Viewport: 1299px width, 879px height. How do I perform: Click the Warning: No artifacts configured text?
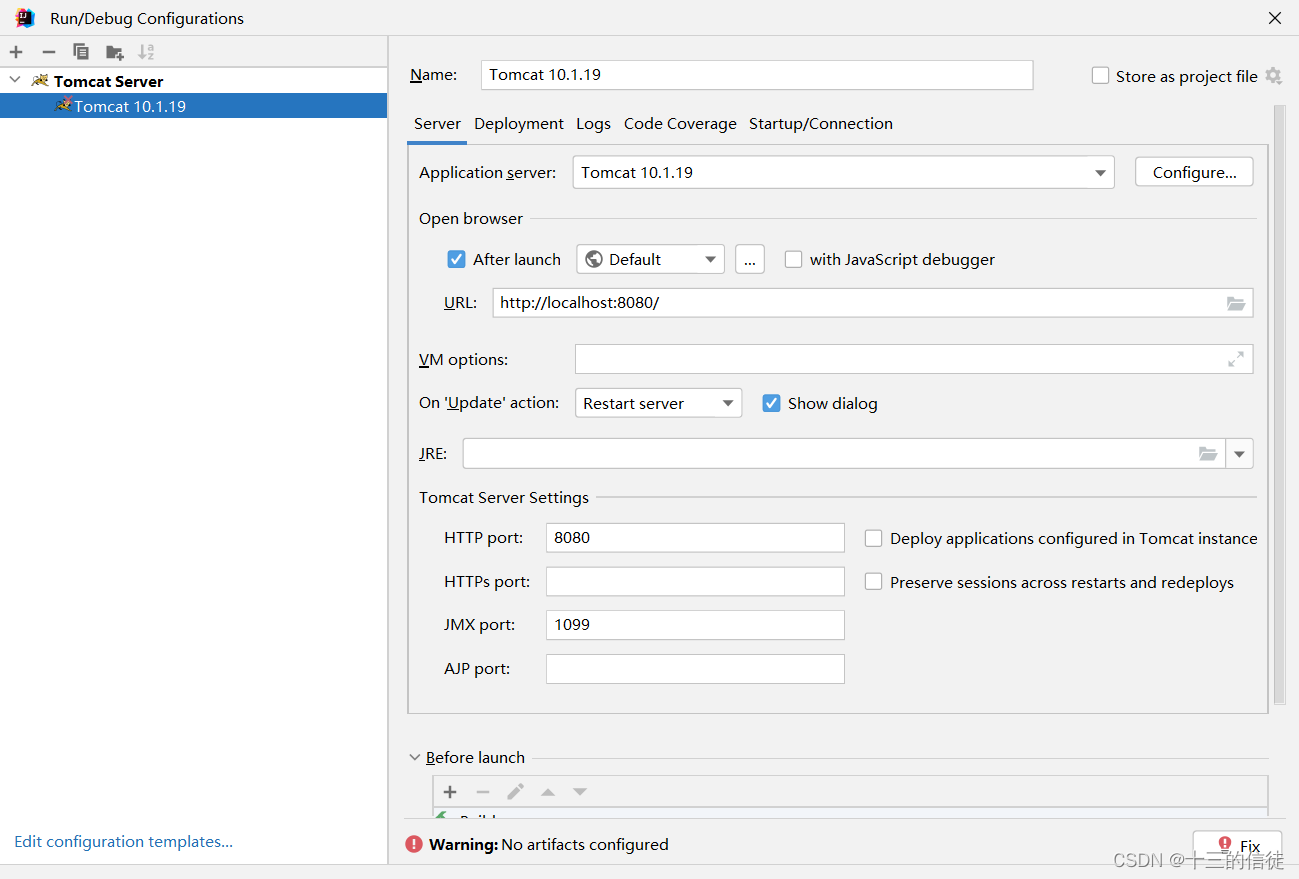(549, 845)
